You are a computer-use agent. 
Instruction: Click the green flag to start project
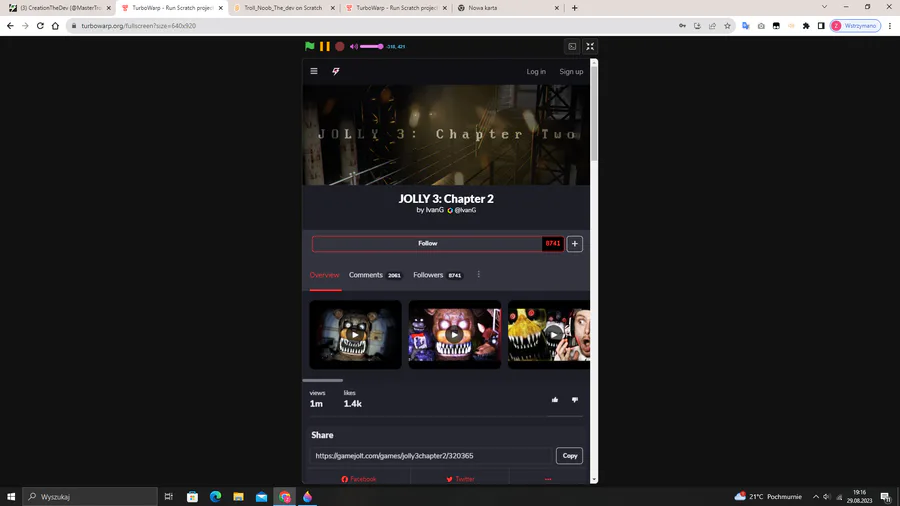tap(309, 46)
